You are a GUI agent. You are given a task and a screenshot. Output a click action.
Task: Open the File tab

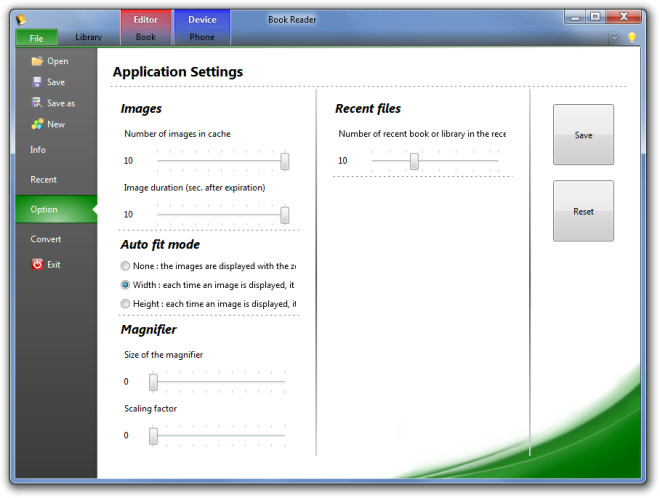tap(37, 38)
